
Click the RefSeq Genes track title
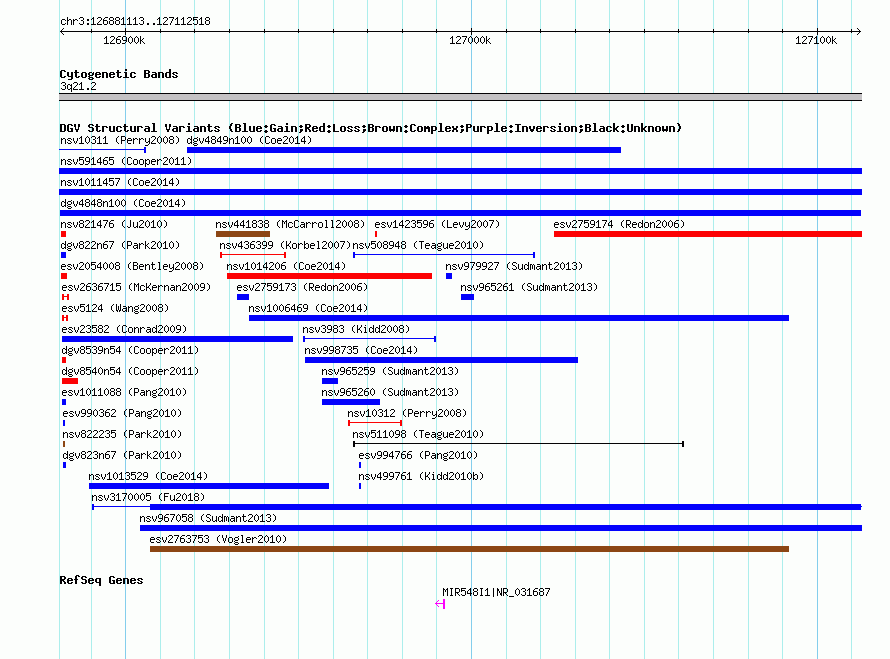[101, 580]
